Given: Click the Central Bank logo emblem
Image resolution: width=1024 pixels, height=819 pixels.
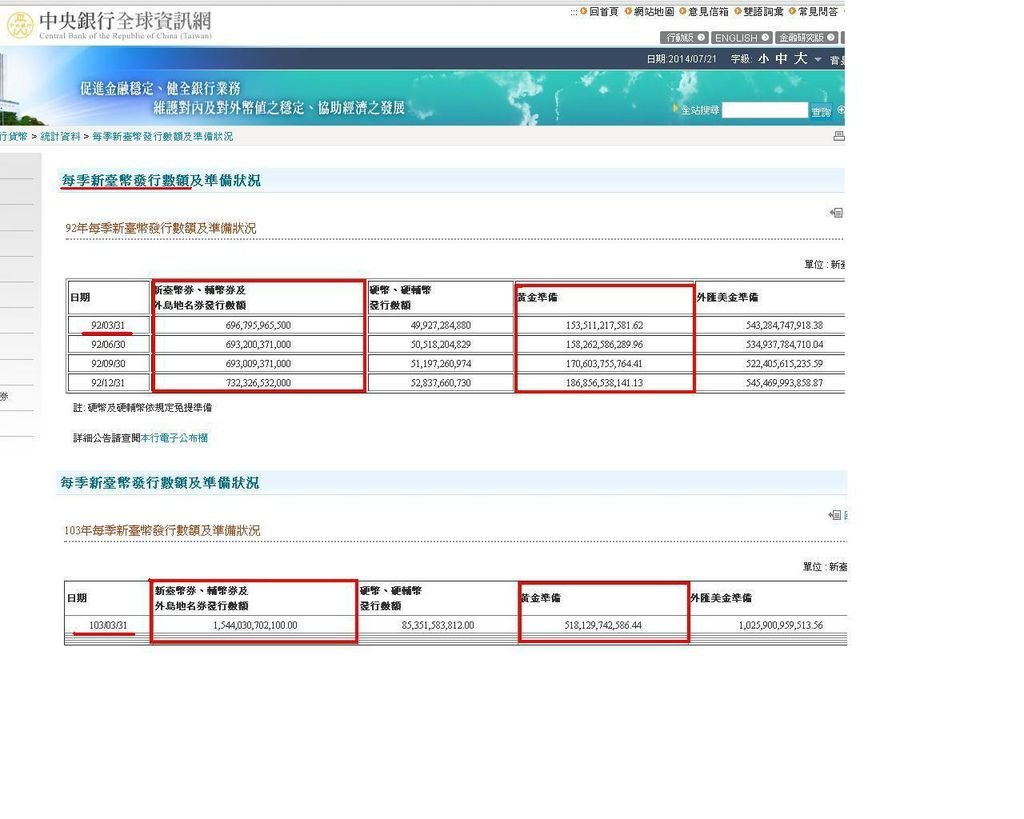Looking at the screenshot, I should 20,25.
